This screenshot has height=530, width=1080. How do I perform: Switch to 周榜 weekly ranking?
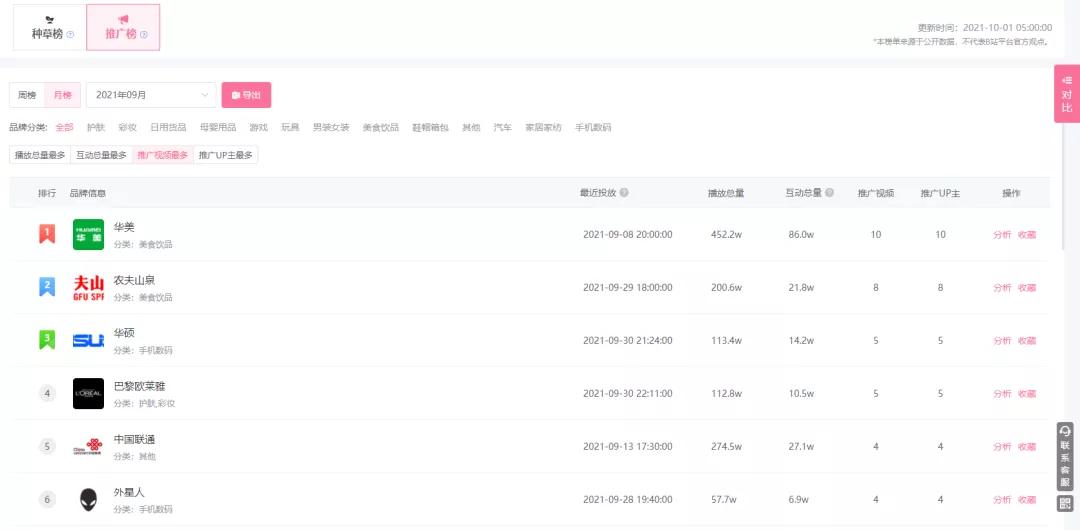pos(27,95)
